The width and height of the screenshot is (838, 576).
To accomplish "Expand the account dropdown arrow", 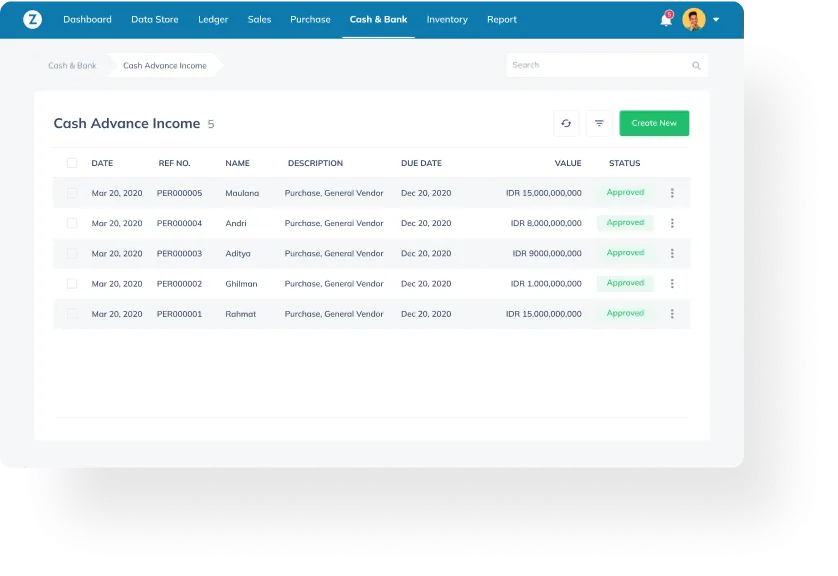I will pos(716,20).
